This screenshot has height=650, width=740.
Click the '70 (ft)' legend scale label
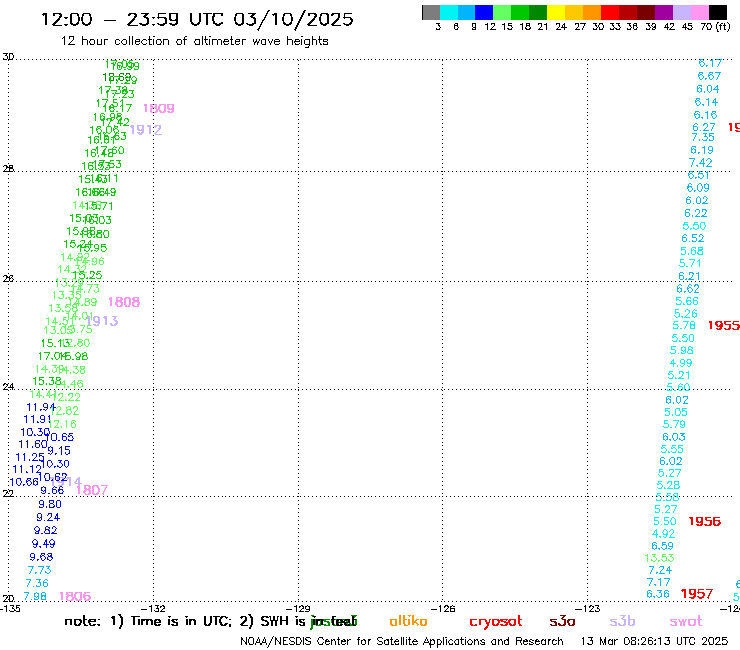715,26
